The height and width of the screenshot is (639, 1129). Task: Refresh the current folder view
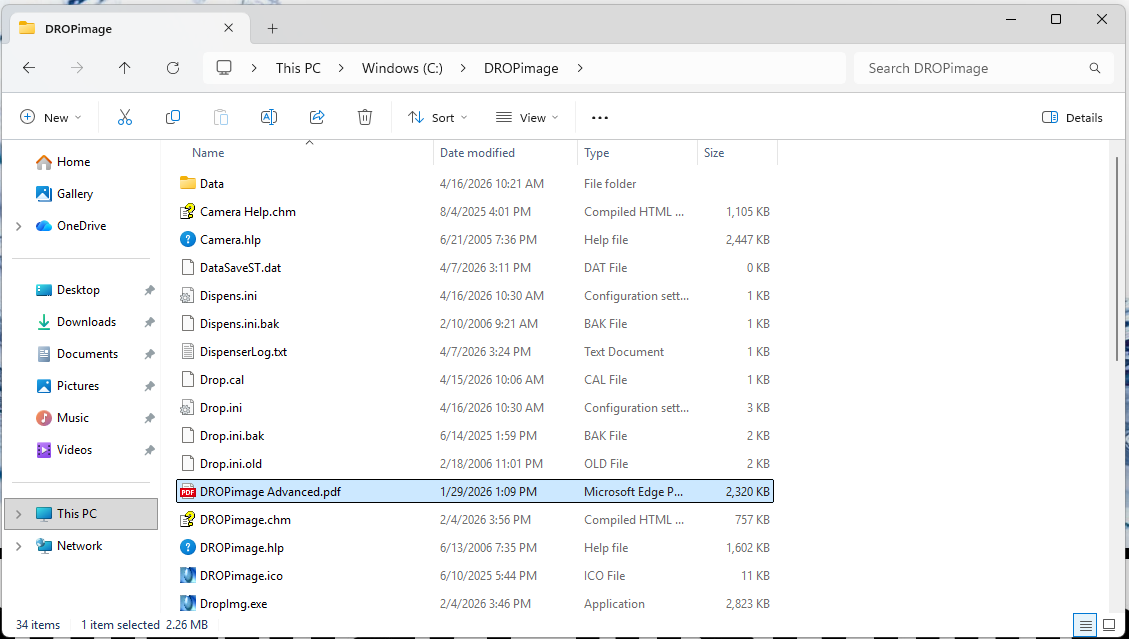[x=173, y=68]
